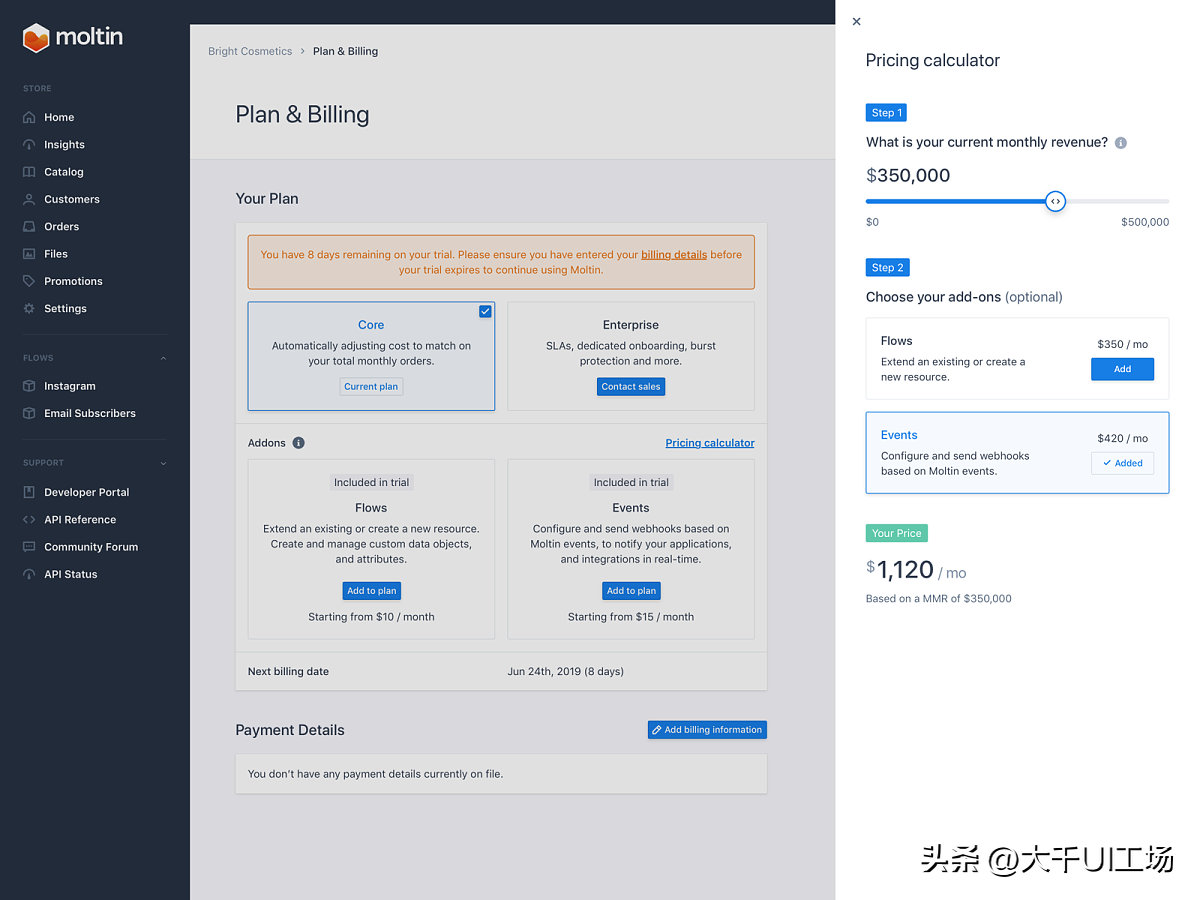This screenshot has height=900, width=1200.
Task: Click the Email Subscribers cube icon
Action: coord(29,413)
